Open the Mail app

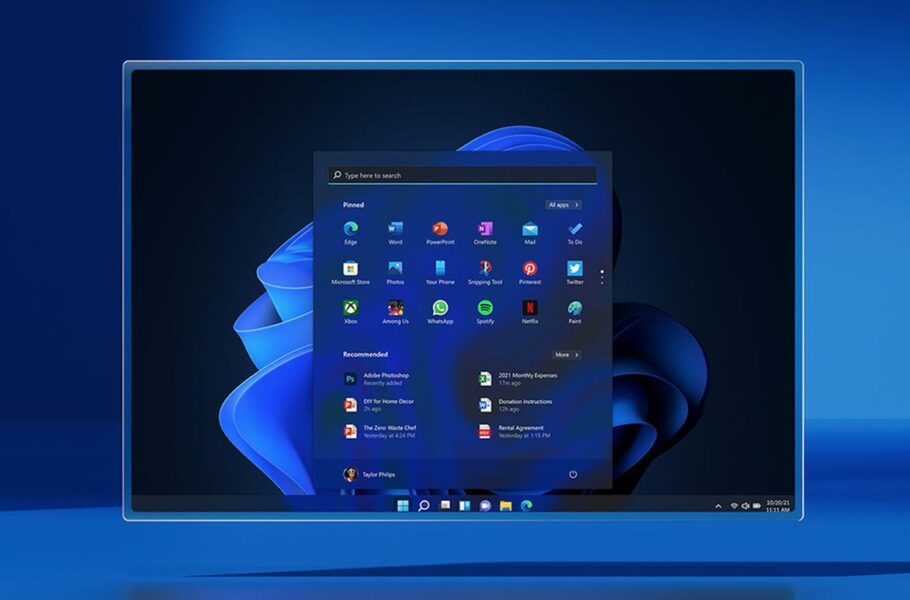[530, 233]
